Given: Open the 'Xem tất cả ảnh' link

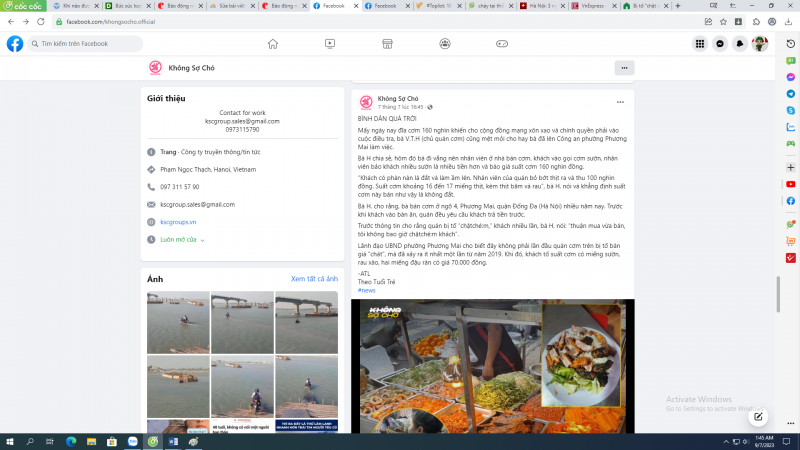Looking at the screenshot, I should [314, 279].
